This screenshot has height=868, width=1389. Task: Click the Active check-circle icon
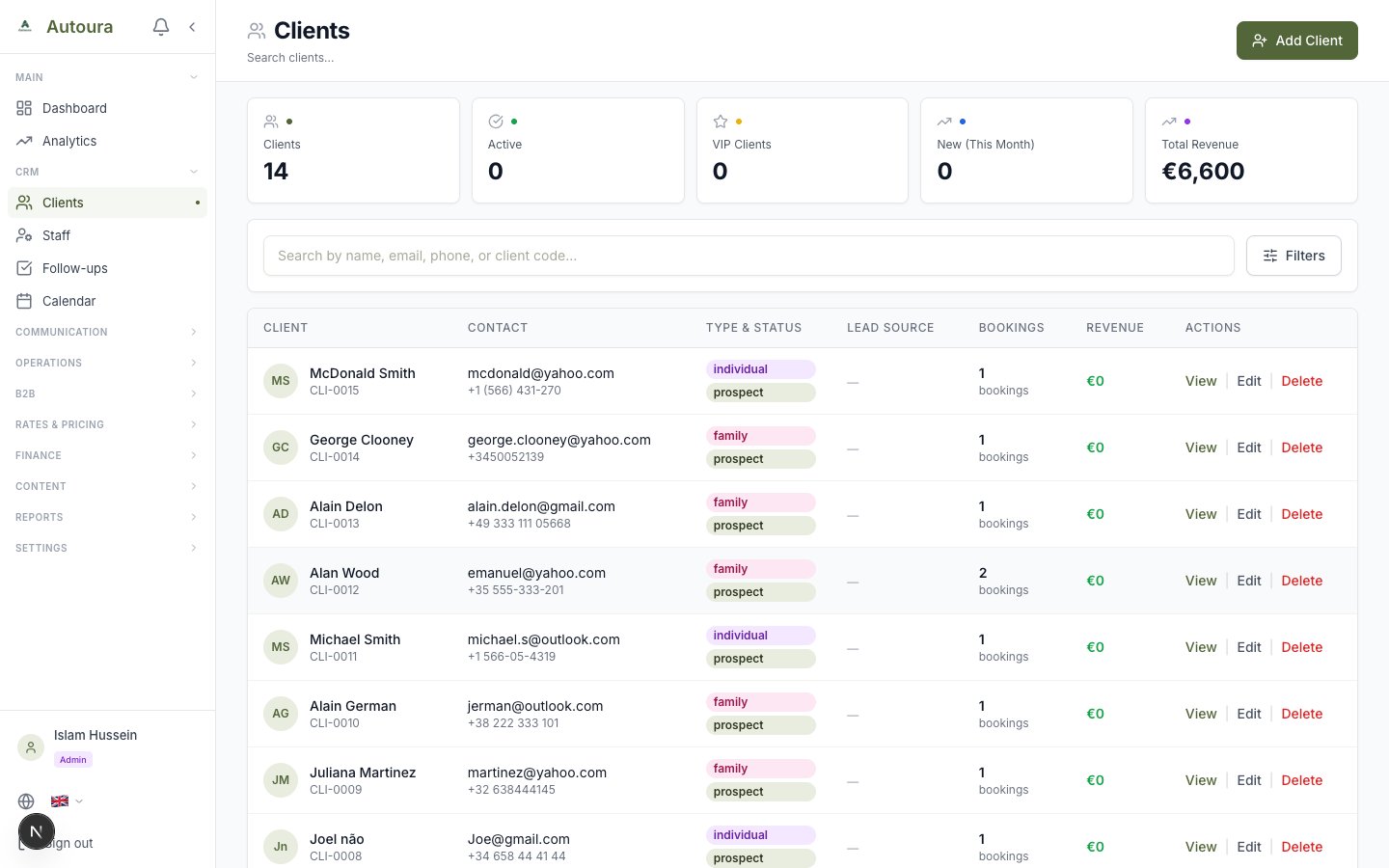(496, 122)
